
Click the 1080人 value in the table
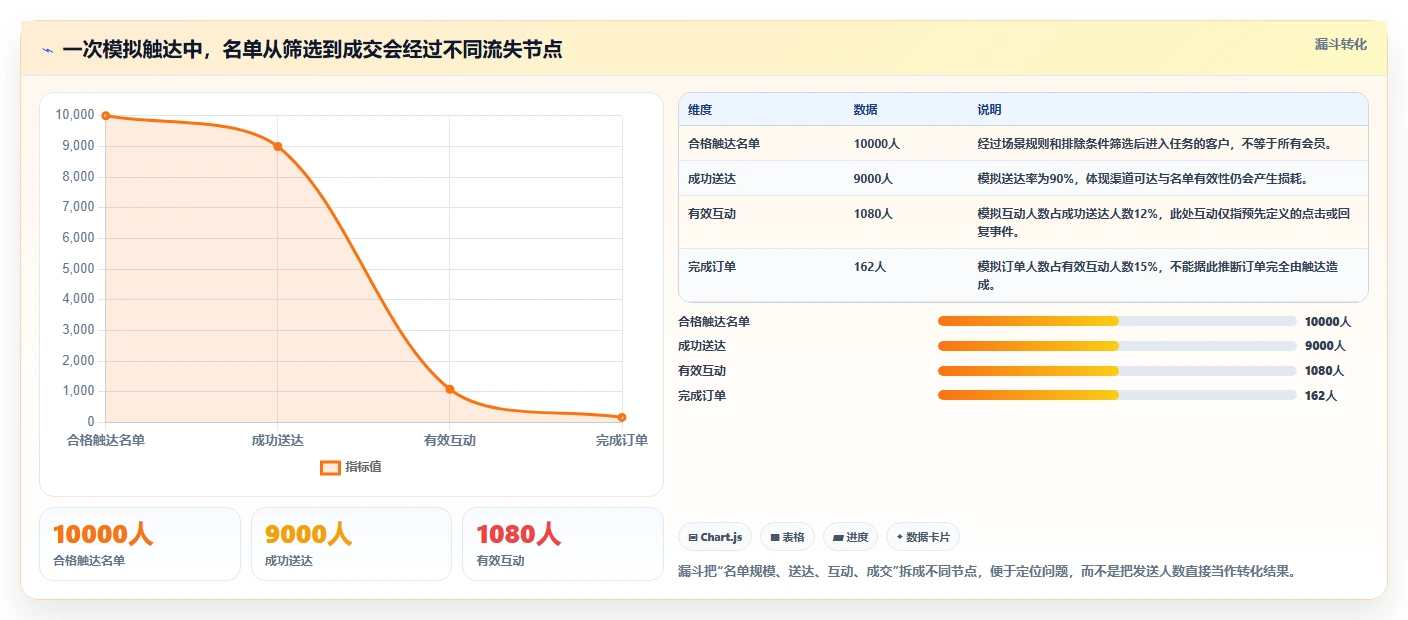point(873,214)
